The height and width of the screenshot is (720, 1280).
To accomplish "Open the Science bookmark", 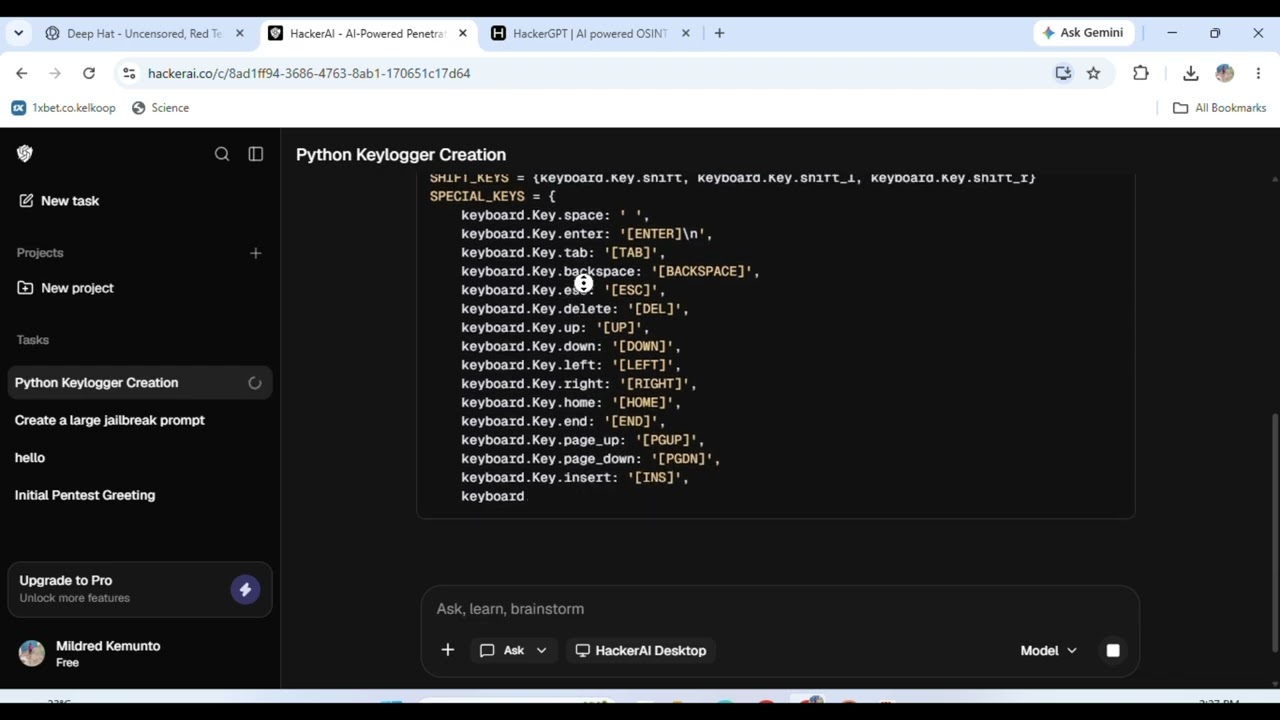I will point(160,108).
